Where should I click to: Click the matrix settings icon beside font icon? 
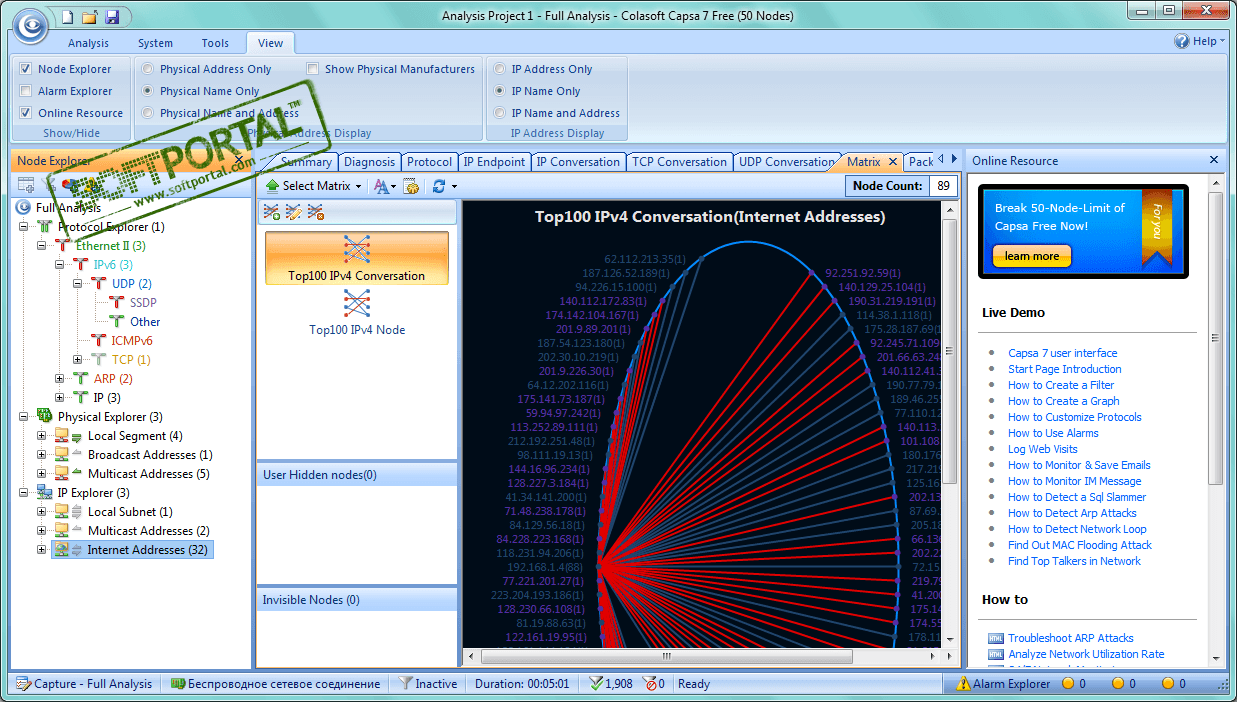pos(411,186)
